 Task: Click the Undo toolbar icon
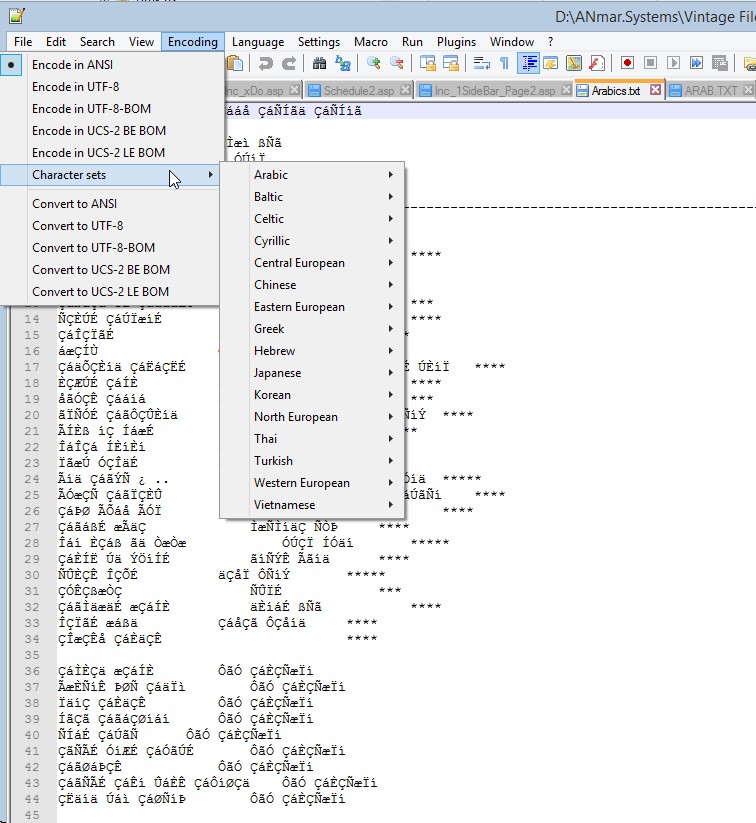pyautogui.click(x=266, y=63)
